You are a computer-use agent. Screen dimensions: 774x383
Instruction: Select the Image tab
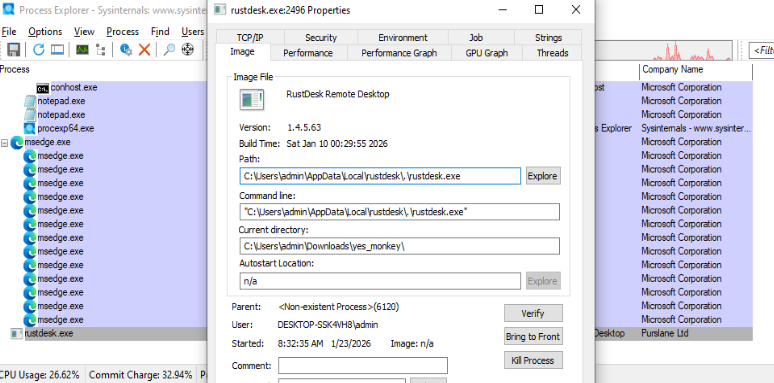click(242, 52)
